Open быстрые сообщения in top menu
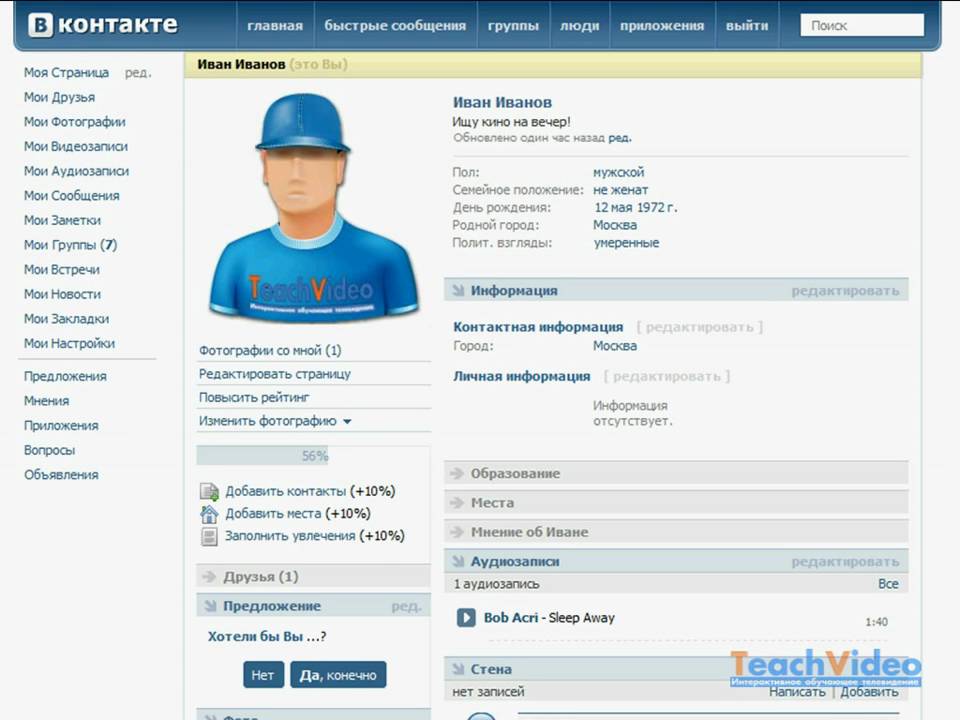The image size is (960, 720). (395, 26)
